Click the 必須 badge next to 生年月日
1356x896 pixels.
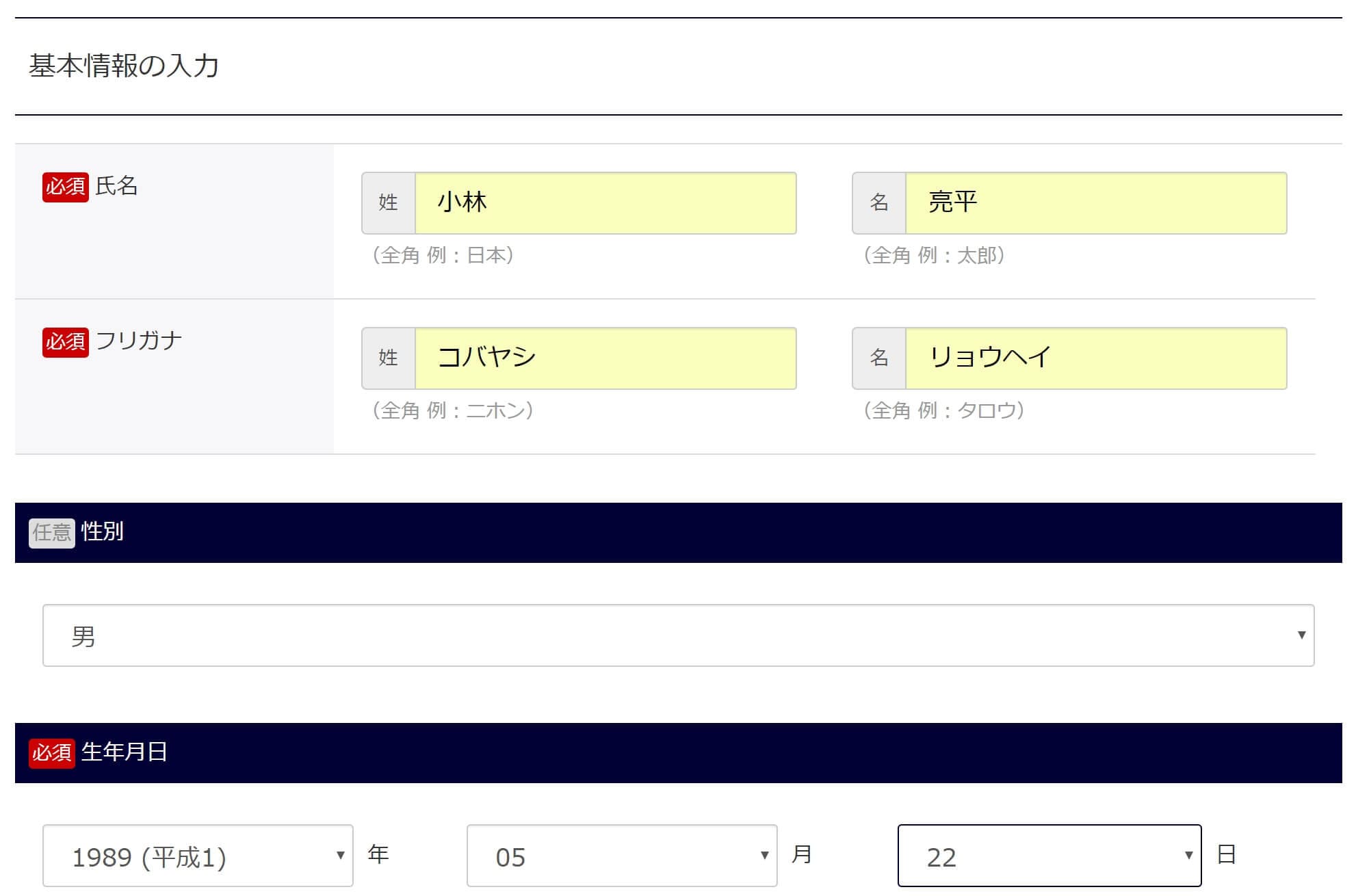coord(52,753)
